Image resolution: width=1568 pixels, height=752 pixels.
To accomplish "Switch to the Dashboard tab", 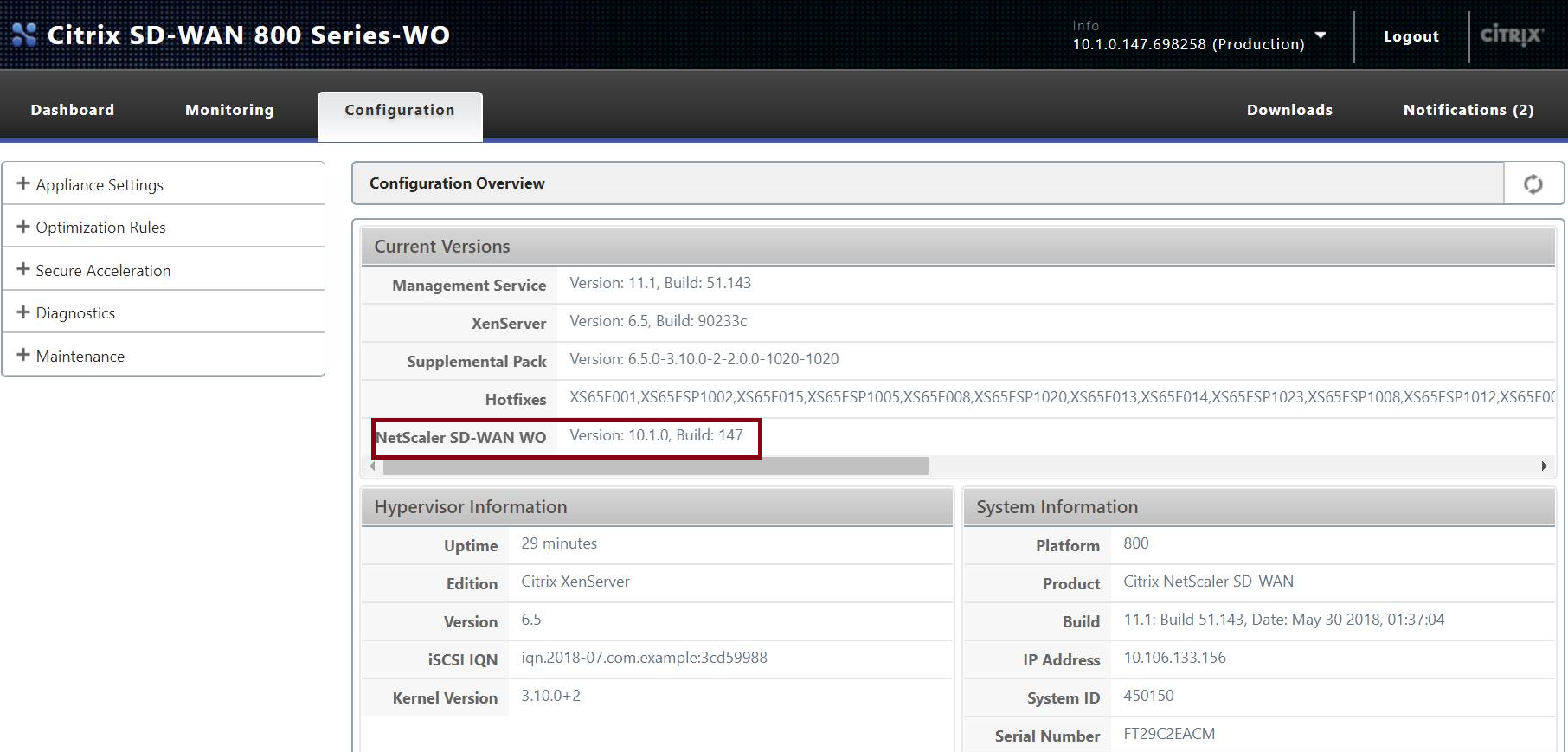I will tap(73, 110).
